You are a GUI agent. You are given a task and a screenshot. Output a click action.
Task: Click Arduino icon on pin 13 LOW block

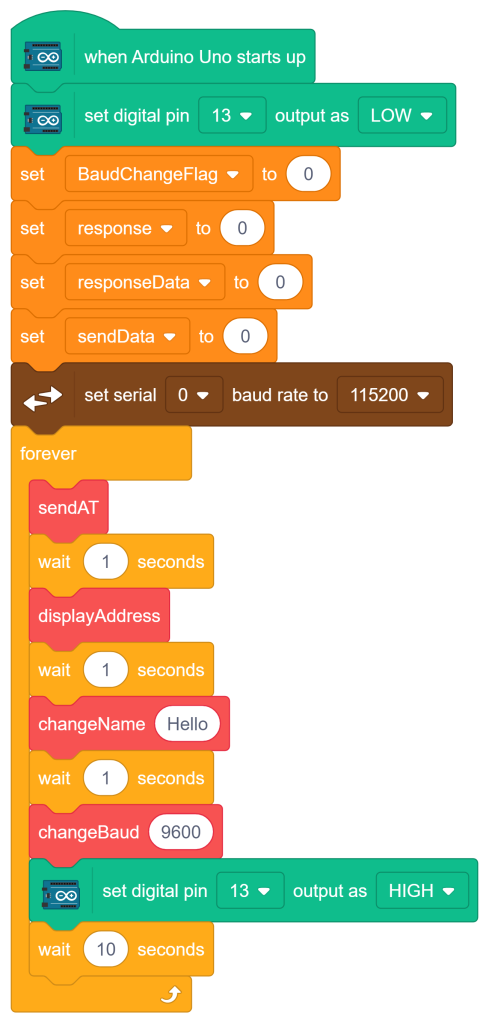[x=43, y=116]
